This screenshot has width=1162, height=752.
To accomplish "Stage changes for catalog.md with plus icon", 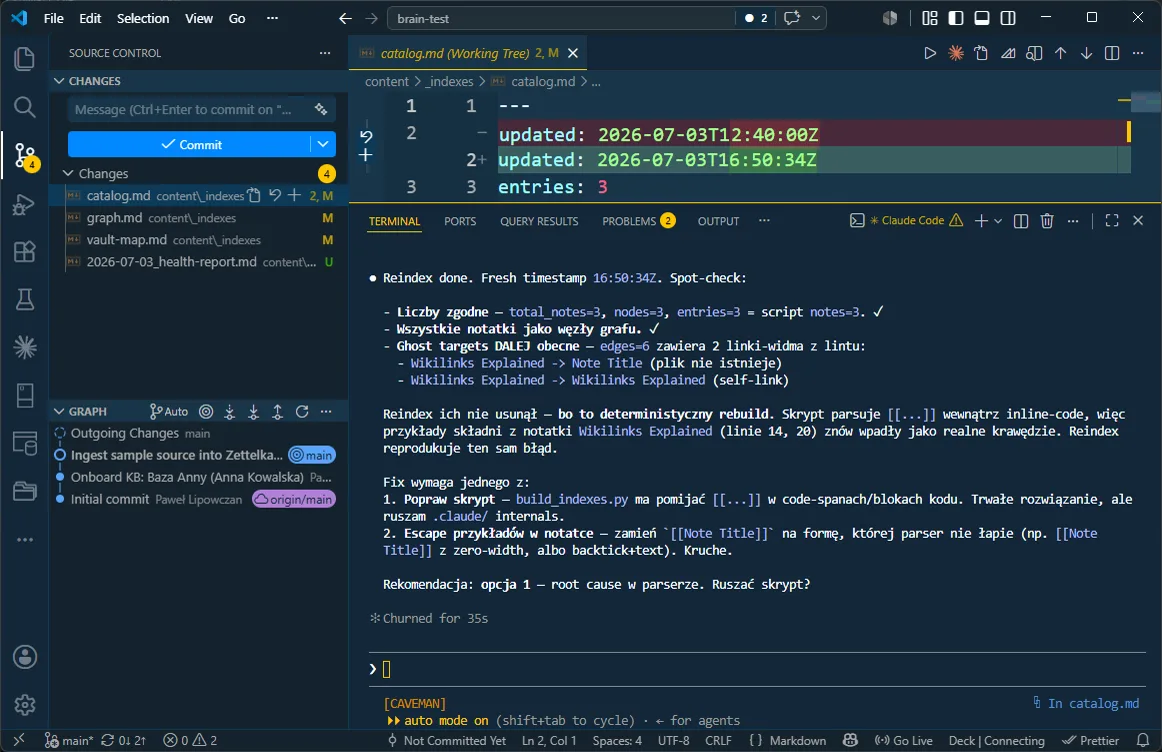I will tap(294, 196).
